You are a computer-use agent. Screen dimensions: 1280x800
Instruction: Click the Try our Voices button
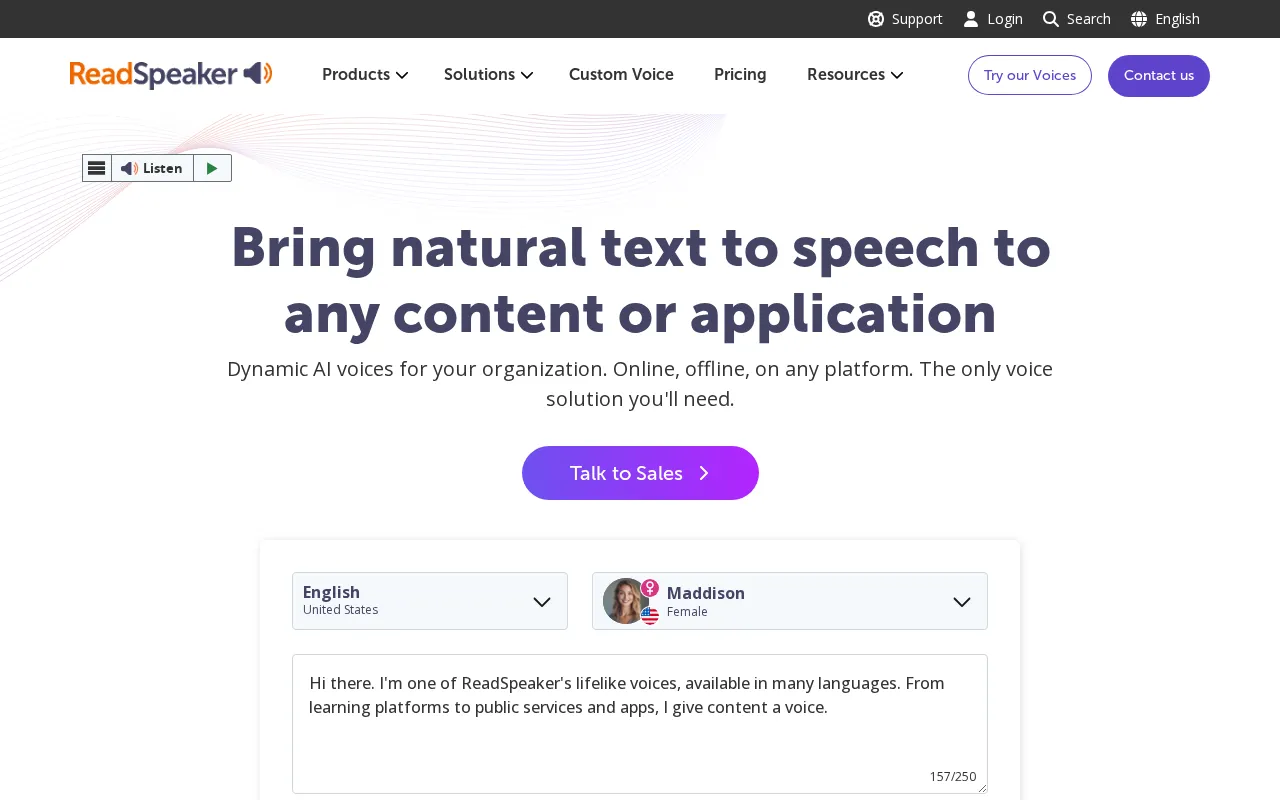(x=1030, y=75)
